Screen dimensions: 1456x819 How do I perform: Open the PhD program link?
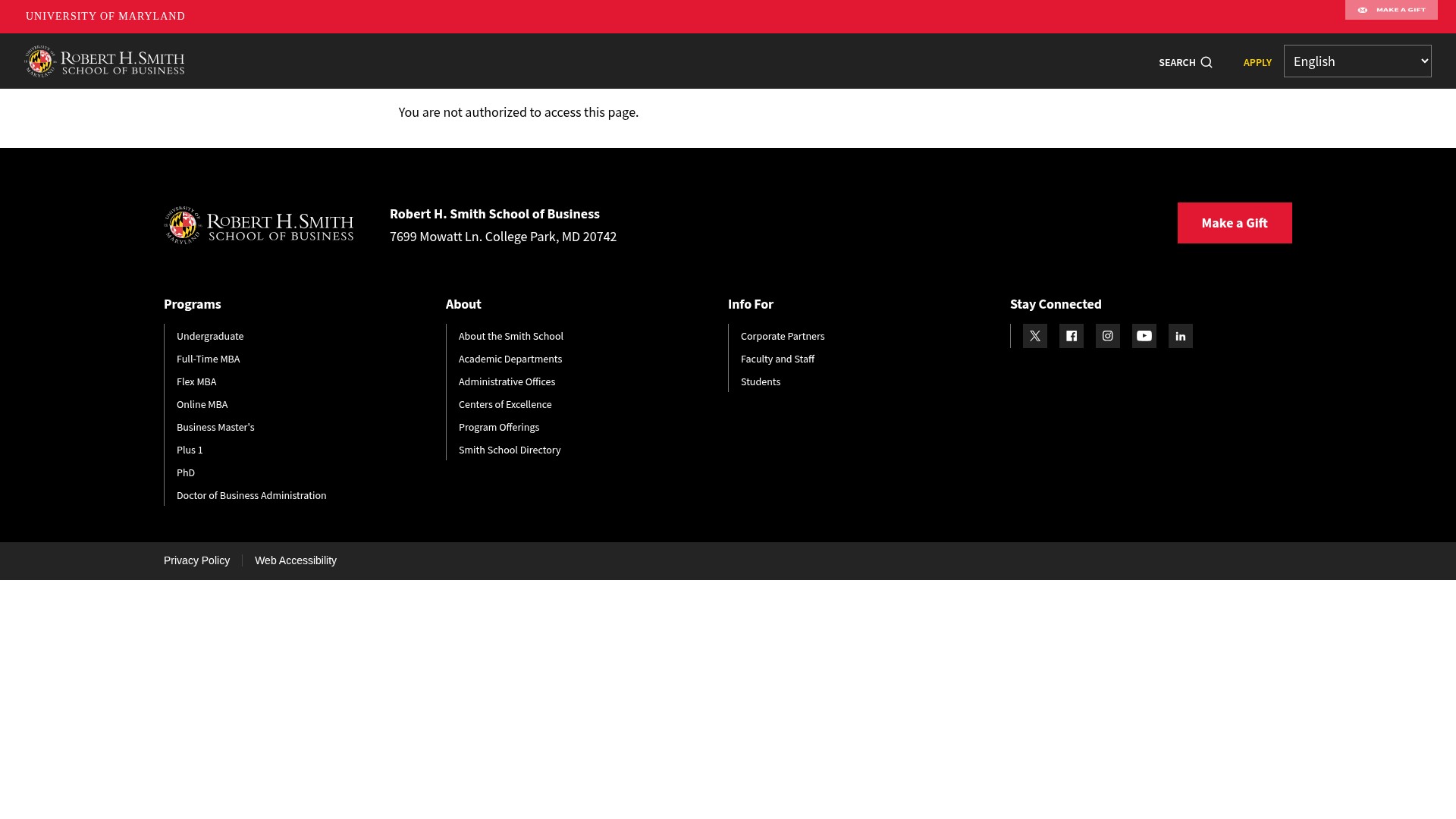point(186,472)
